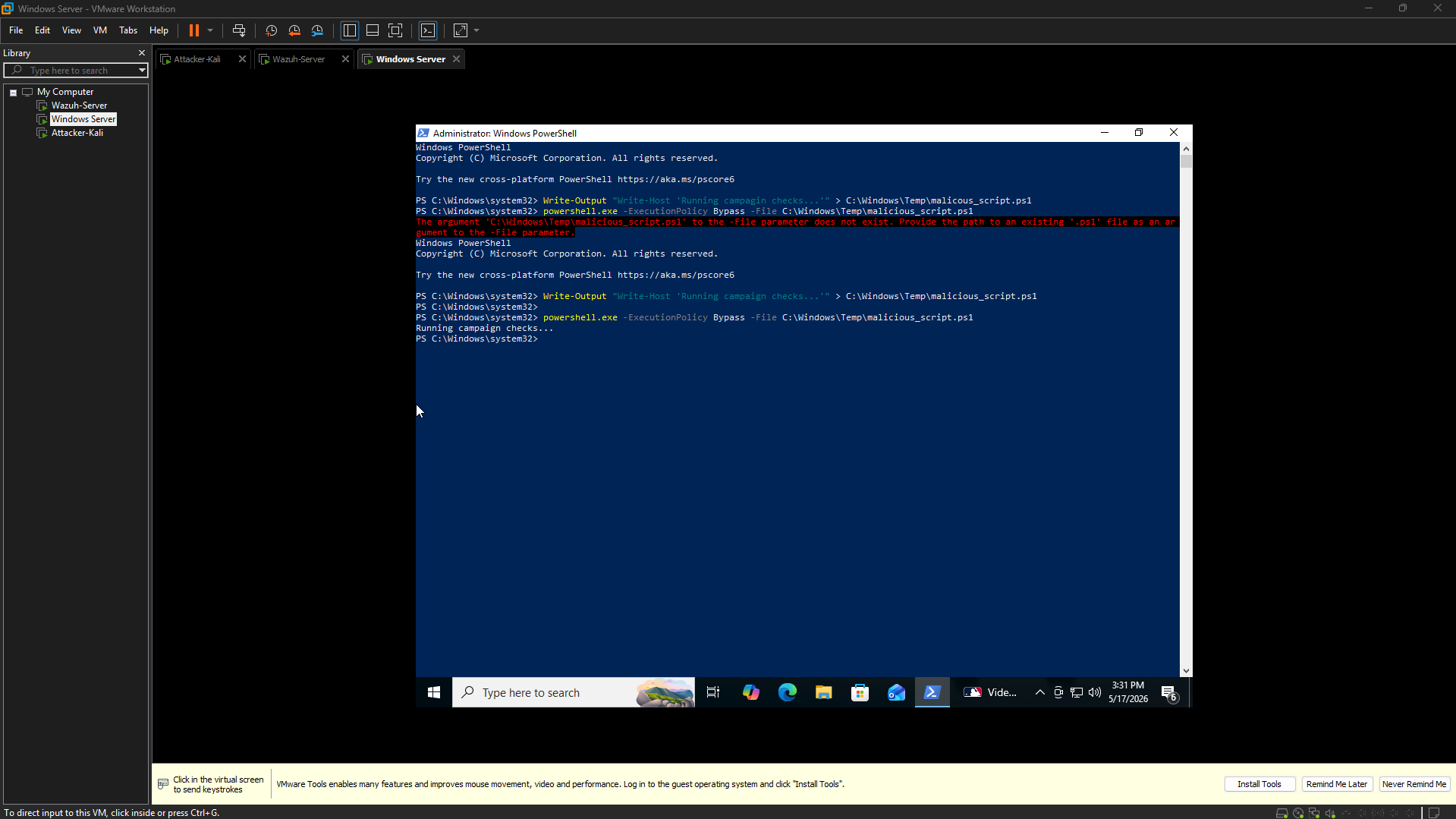Screen dimensions: 1456x819
Task: Open the guest Windows Start menu
Action: [x=434, y=692]
